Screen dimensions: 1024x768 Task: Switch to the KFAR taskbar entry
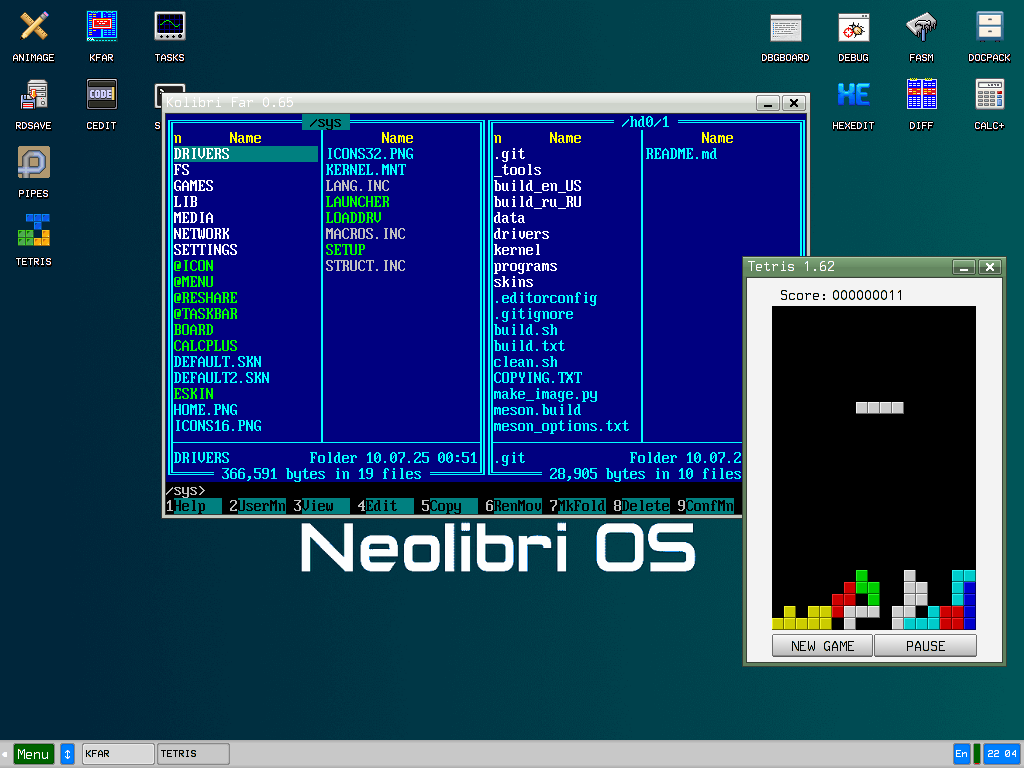click(118, 754)
